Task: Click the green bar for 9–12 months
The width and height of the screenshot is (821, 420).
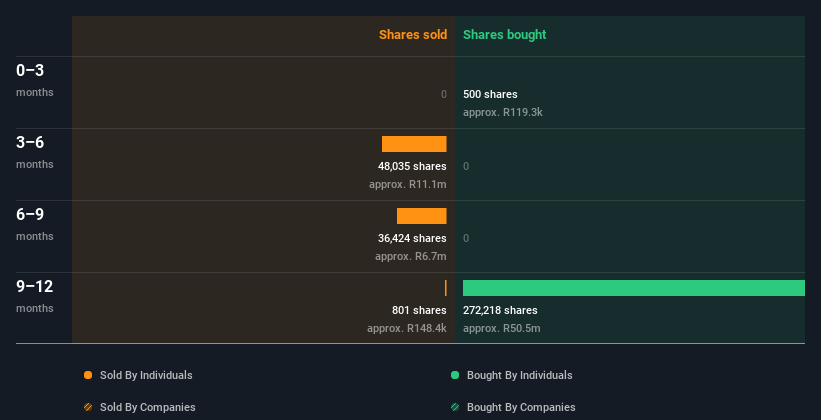Action: point(634,288)
